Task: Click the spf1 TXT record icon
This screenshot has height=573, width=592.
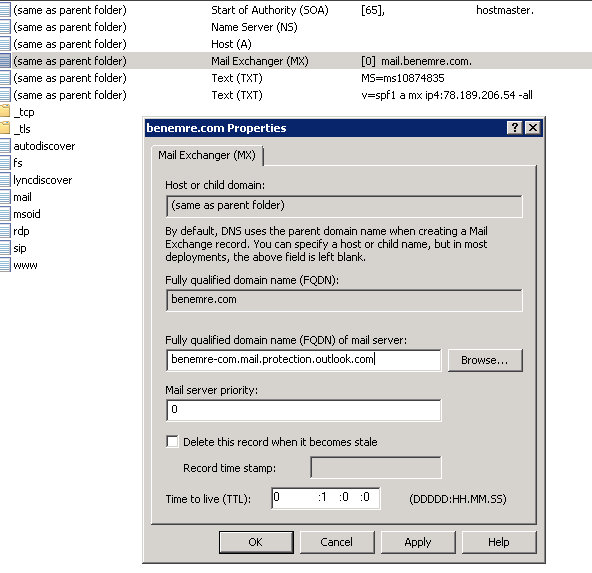Action: pyautogui.click(x=5, y=95)
